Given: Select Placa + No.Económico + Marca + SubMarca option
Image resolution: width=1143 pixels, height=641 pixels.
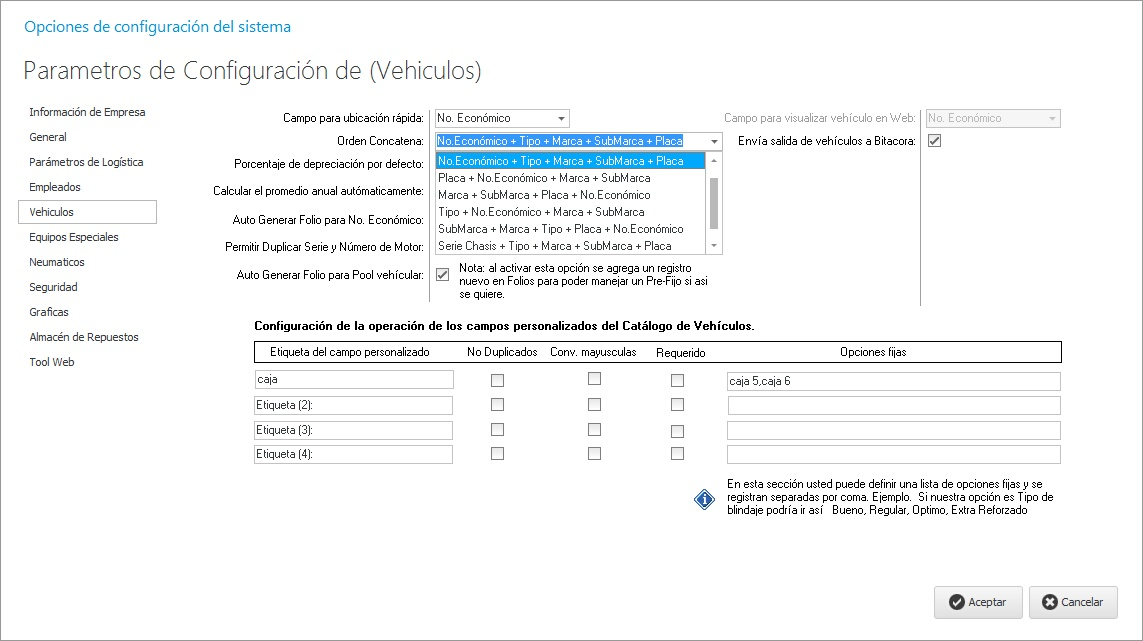Looking at the screenshot, I should click(544, 178).
